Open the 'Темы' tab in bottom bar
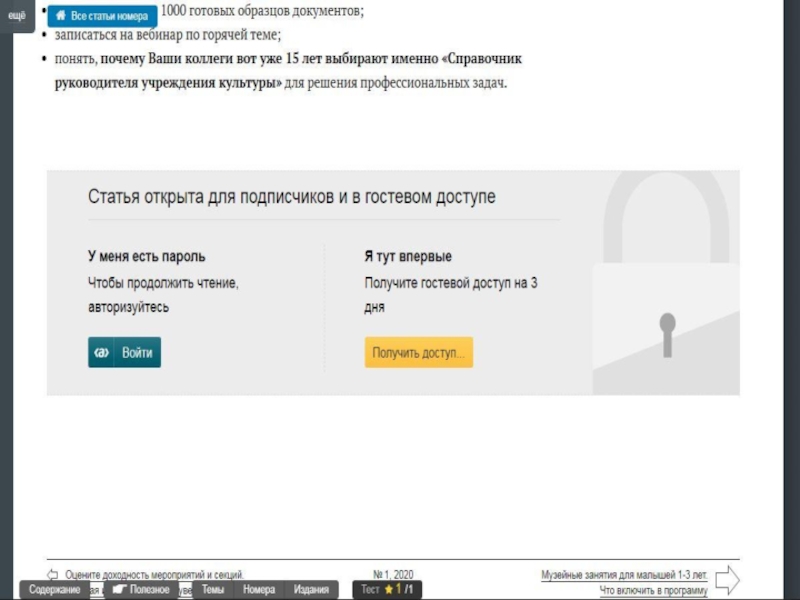 tap(213, 590)
